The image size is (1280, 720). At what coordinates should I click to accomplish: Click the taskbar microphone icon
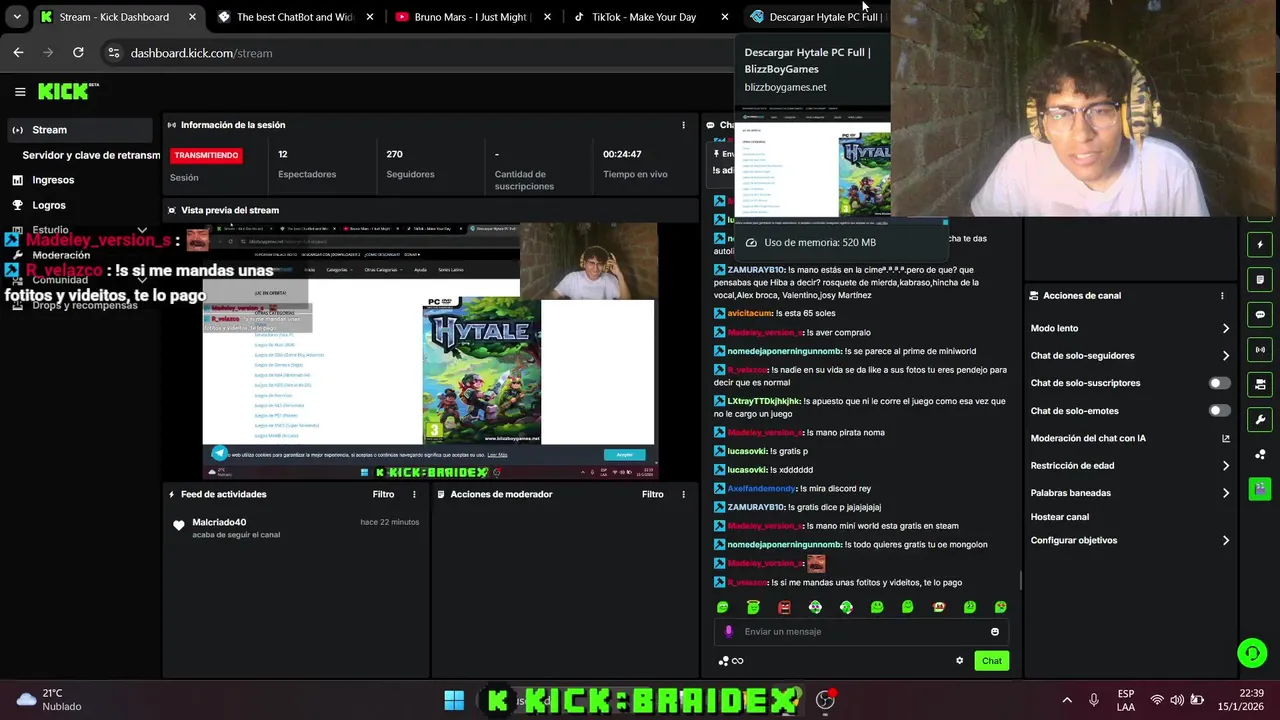click(x=1094, y=700)
